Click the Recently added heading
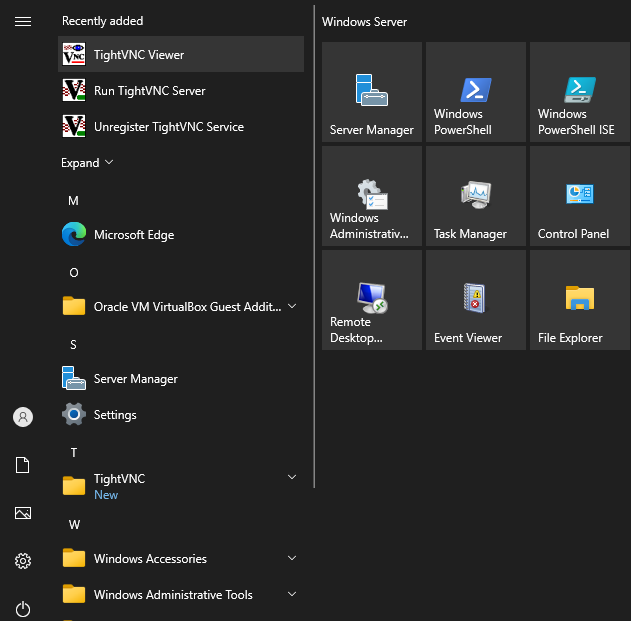The image size is (631, 621). (102, 21)
